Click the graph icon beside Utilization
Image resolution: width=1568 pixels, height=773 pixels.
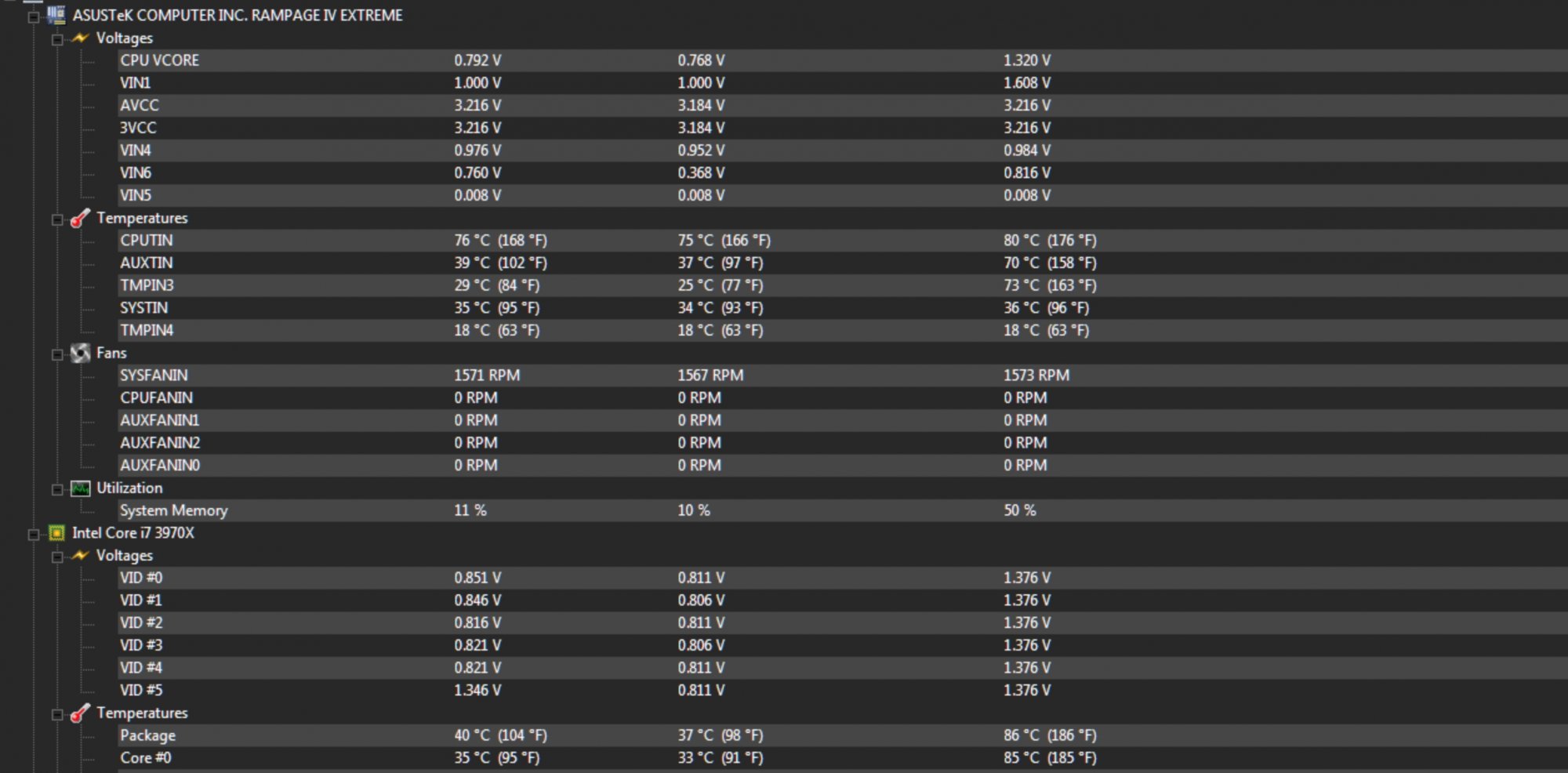(80, 488)
